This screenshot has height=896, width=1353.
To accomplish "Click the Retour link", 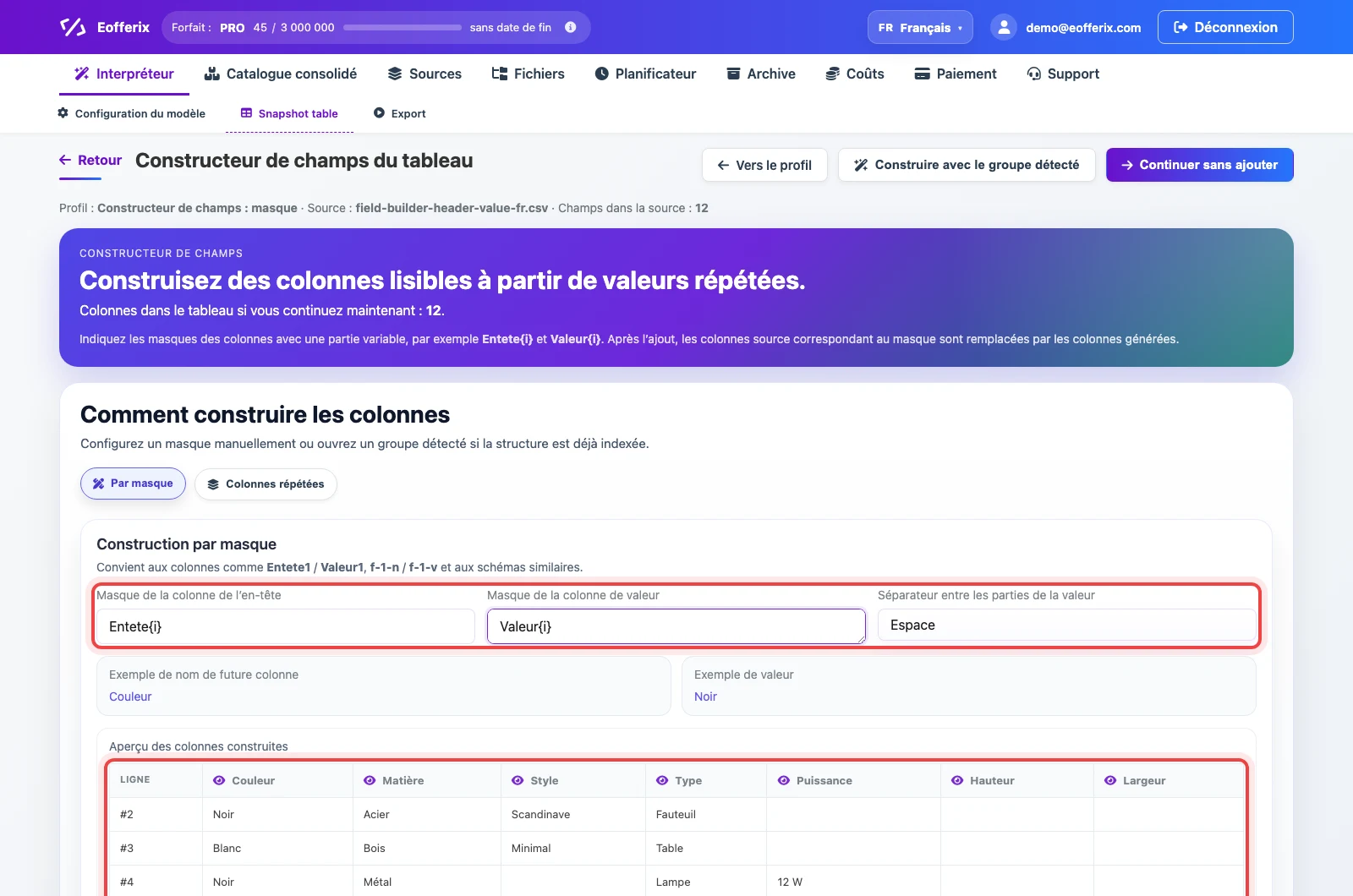I will (x=90, y=160).
